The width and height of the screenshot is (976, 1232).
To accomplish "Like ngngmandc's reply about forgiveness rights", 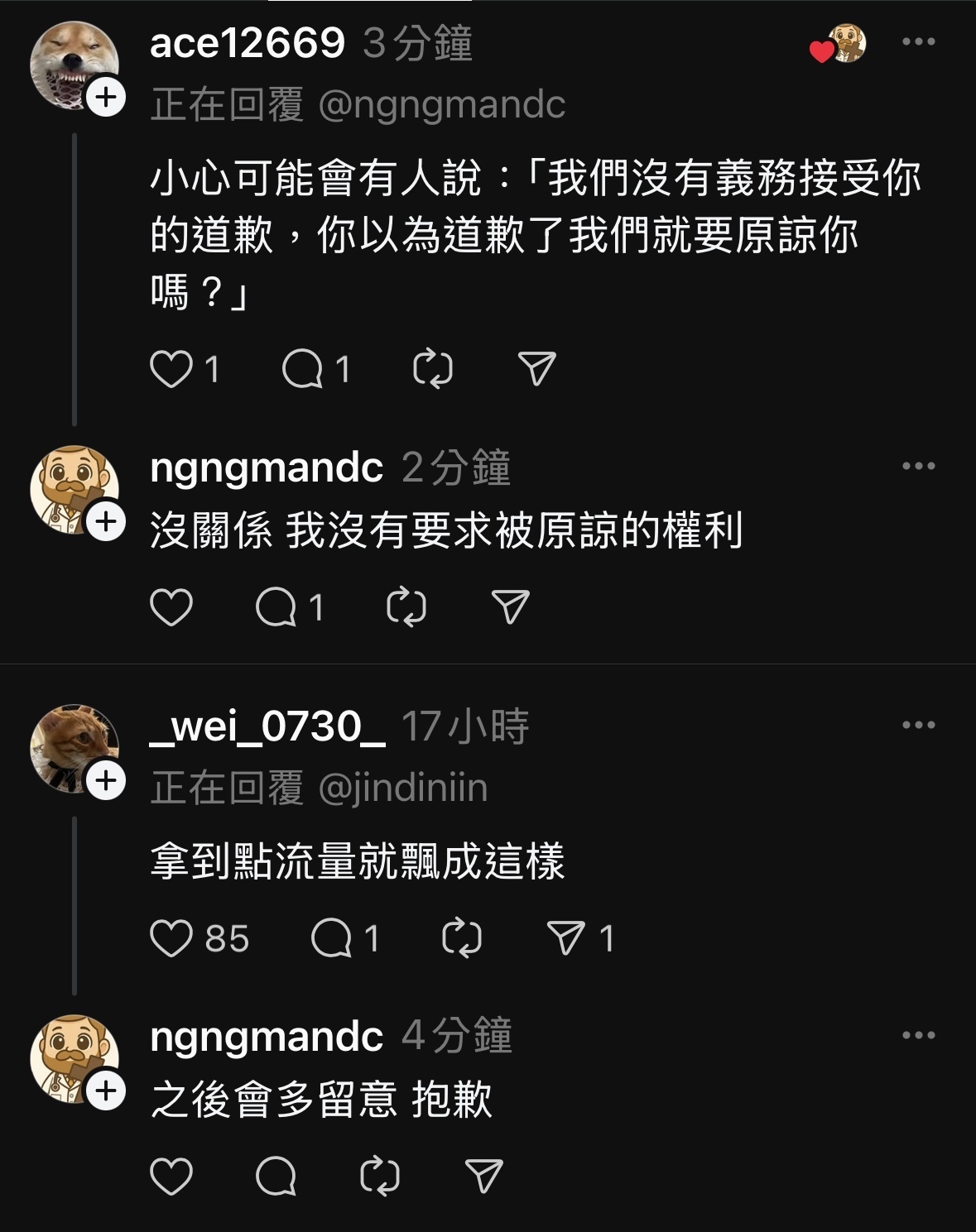I will [x=171, y=607].
